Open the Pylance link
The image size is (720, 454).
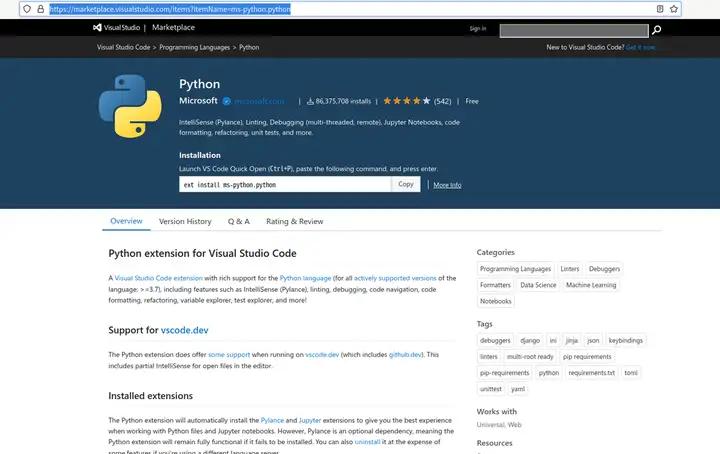coord(272,420)
